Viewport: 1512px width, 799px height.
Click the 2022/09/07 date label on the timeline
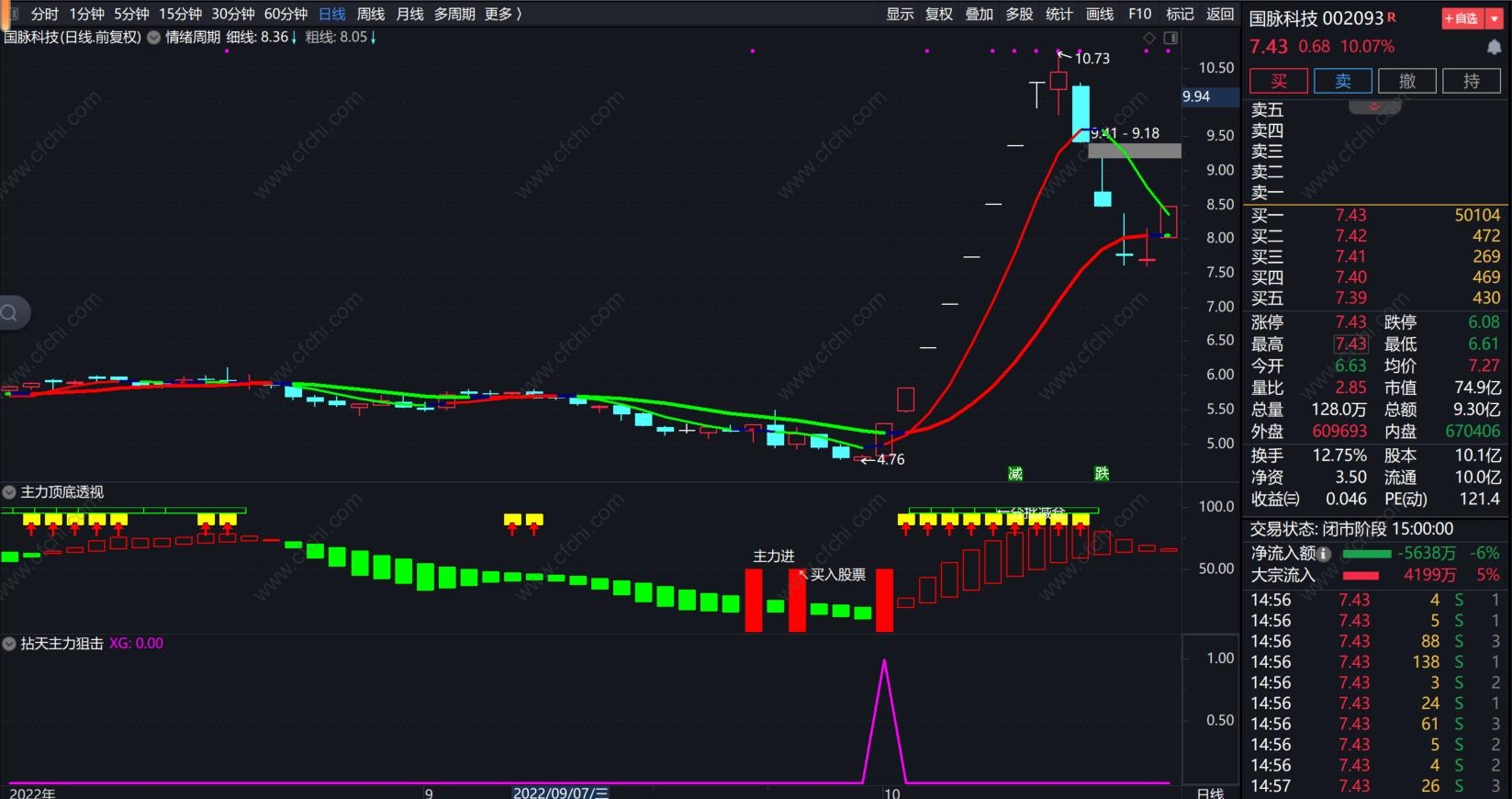click(560, 793)
